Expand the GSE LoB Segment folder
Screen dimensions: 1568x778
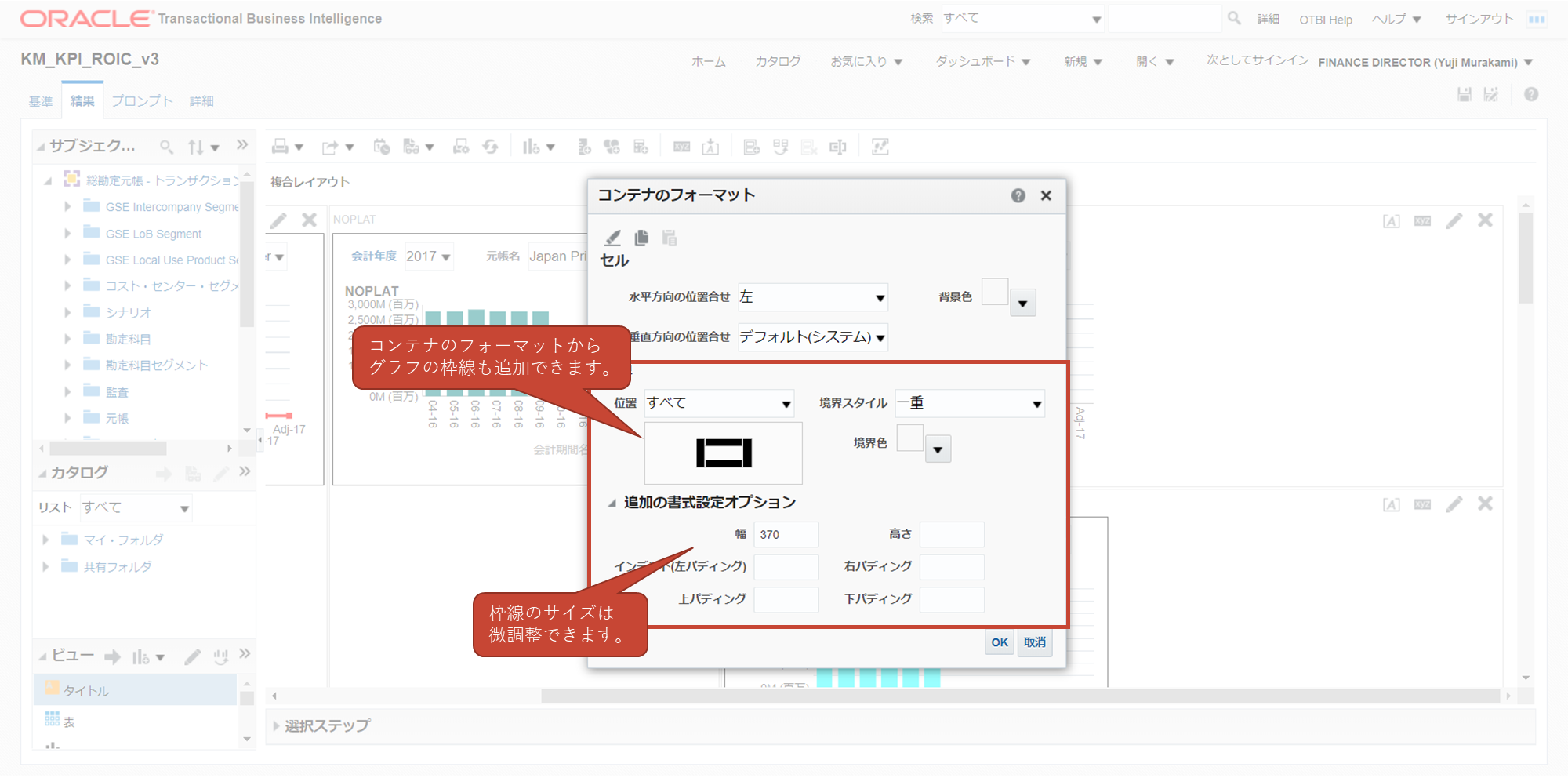point(67,233)
